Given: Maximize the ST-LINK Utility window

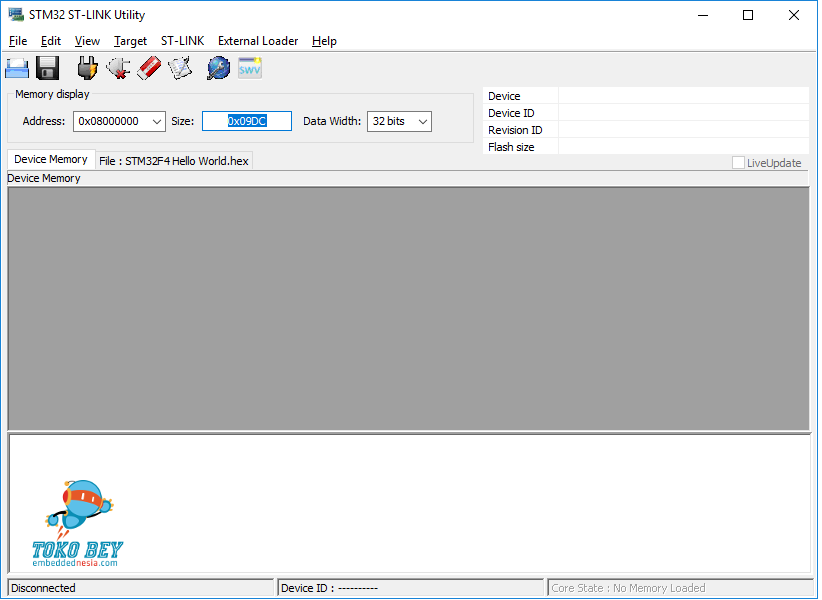Looking at the screenshot, I should coord(748,15).
